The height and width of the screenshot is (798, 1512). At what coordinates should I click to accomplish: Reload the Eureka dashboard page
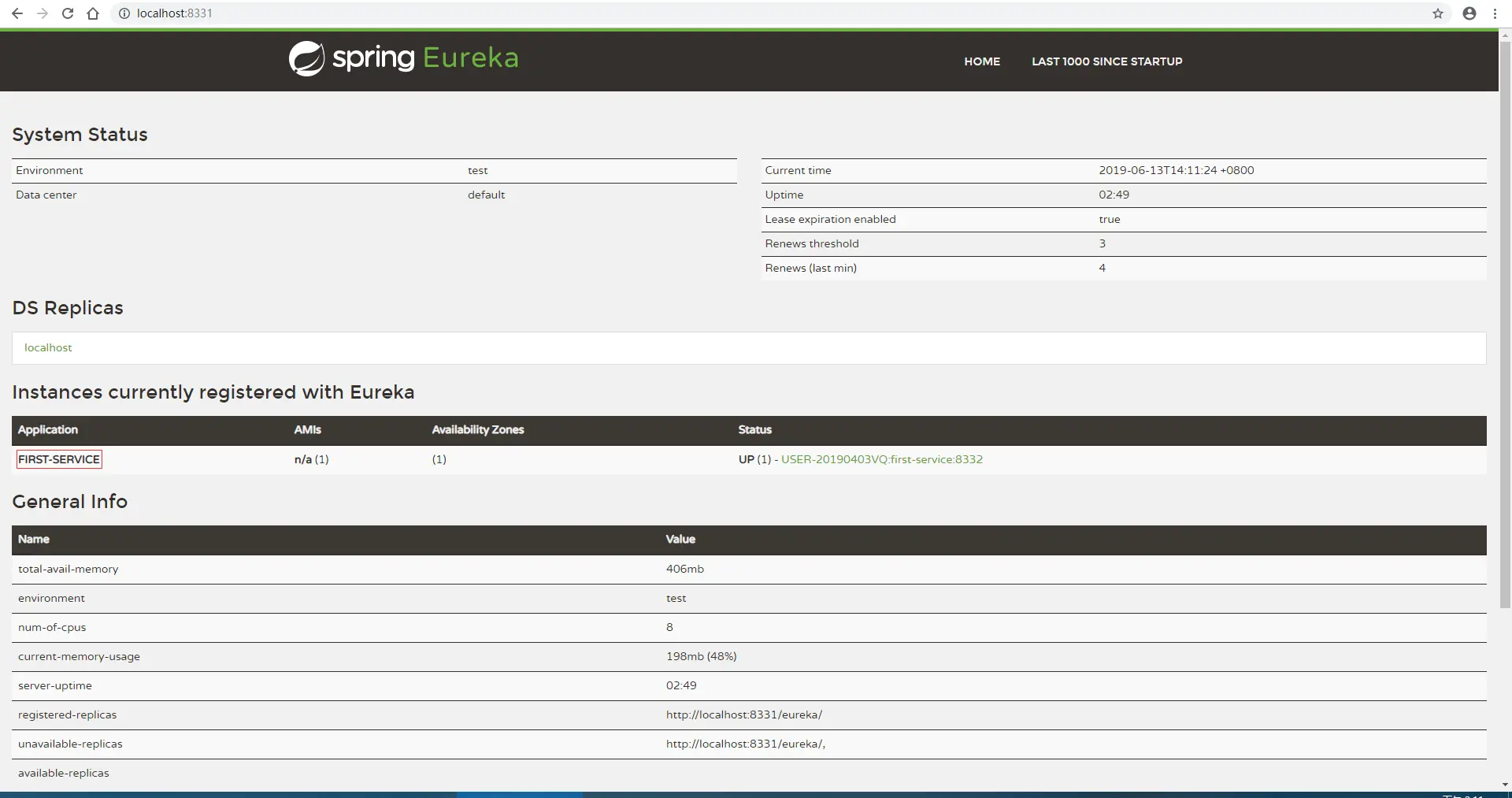click(68, 13)
